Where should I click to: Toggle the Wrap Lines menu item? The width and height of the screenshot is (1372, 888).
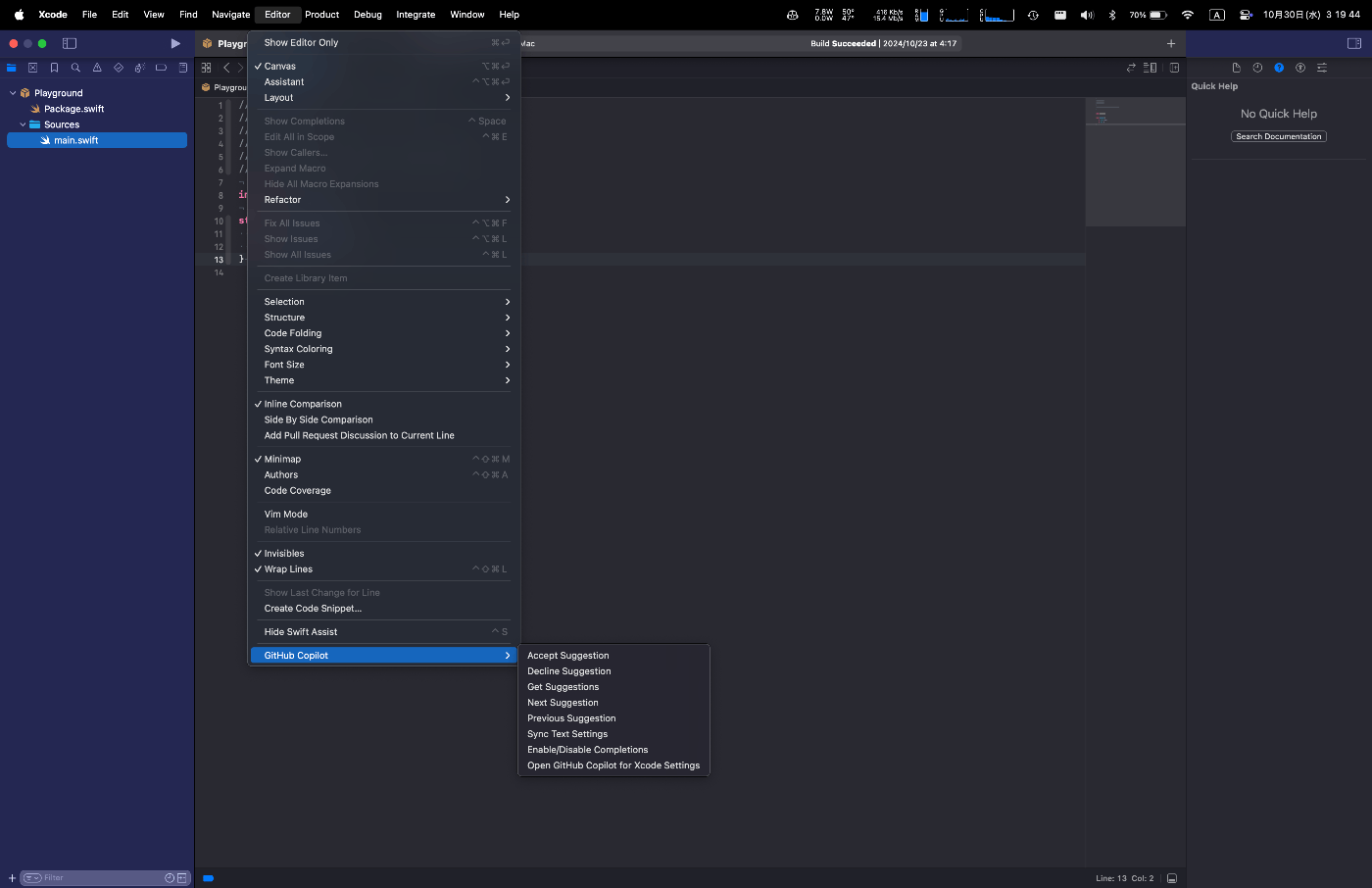point(383,569)
